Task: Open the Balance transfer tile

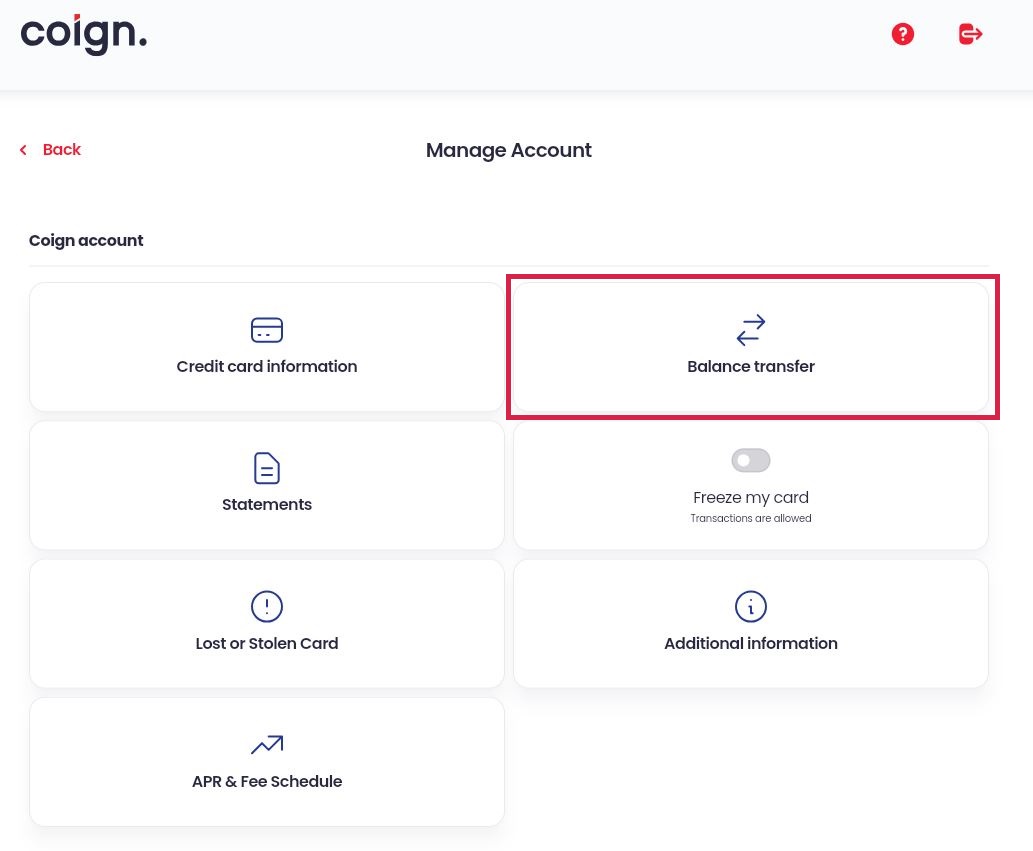Action: click(x=751, y=347)
